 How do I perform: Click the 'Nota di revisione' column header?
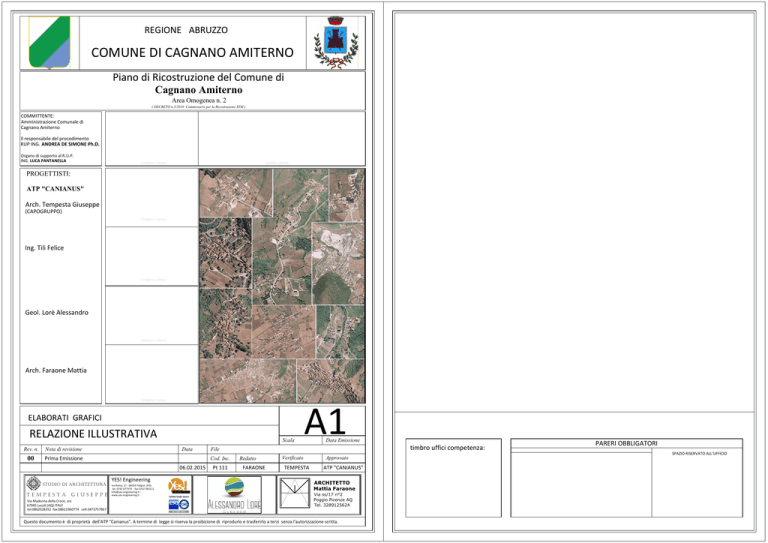click(63, 449)
